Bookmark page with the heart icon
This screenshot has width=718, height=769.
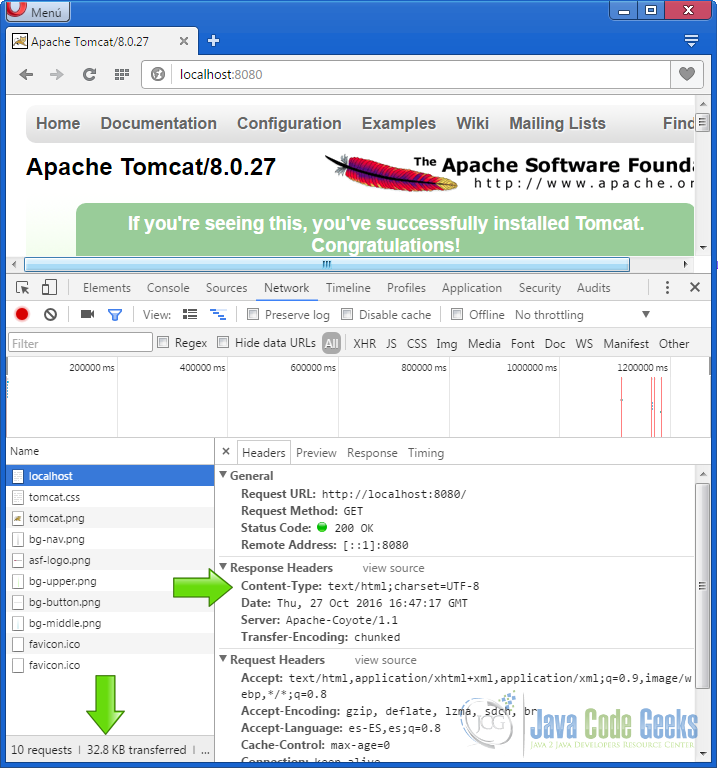coord(687,74)
